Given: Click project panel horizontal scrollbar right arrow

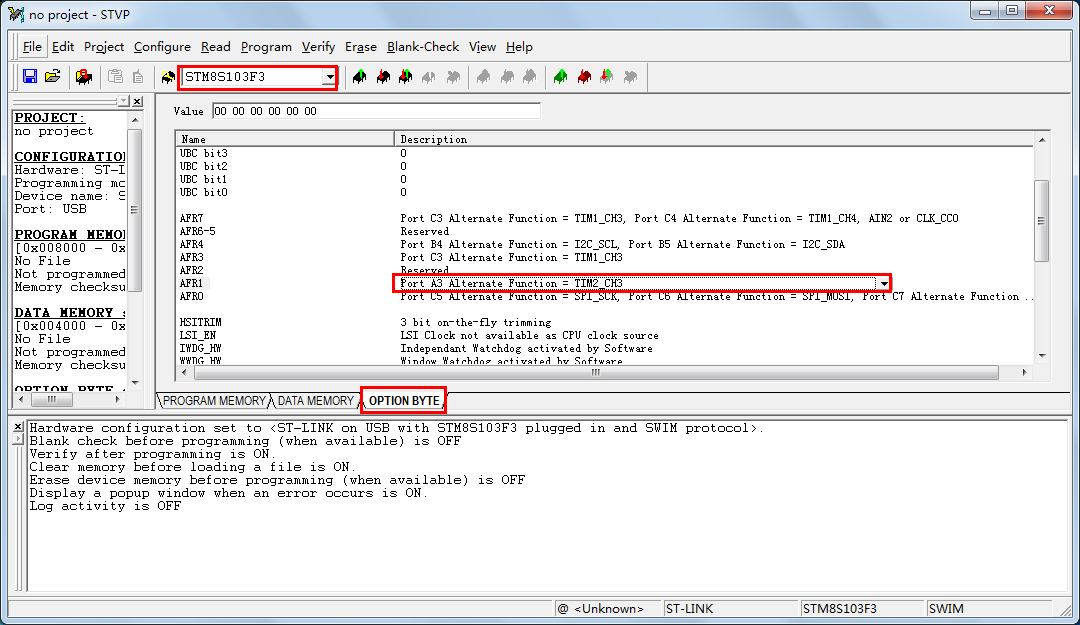Looking at the screenshot, I should click(117, 399).
